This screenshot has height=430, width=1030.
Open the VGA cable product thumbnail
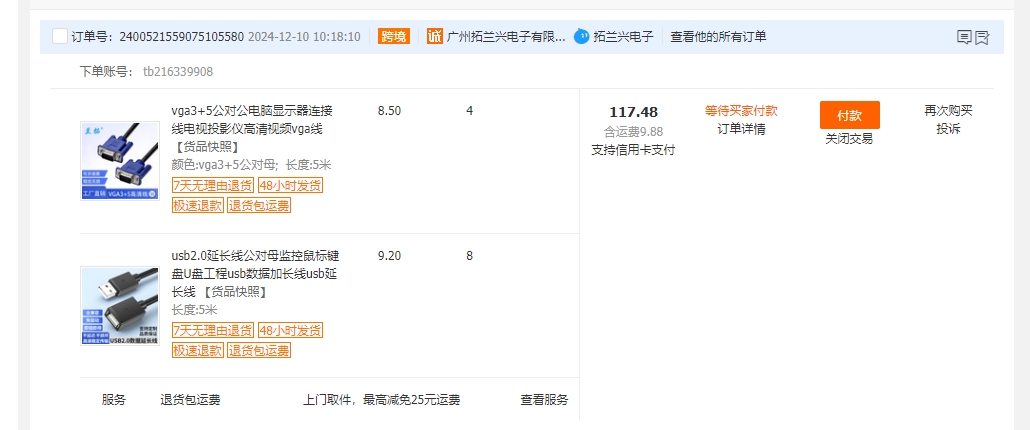(120, 161)
